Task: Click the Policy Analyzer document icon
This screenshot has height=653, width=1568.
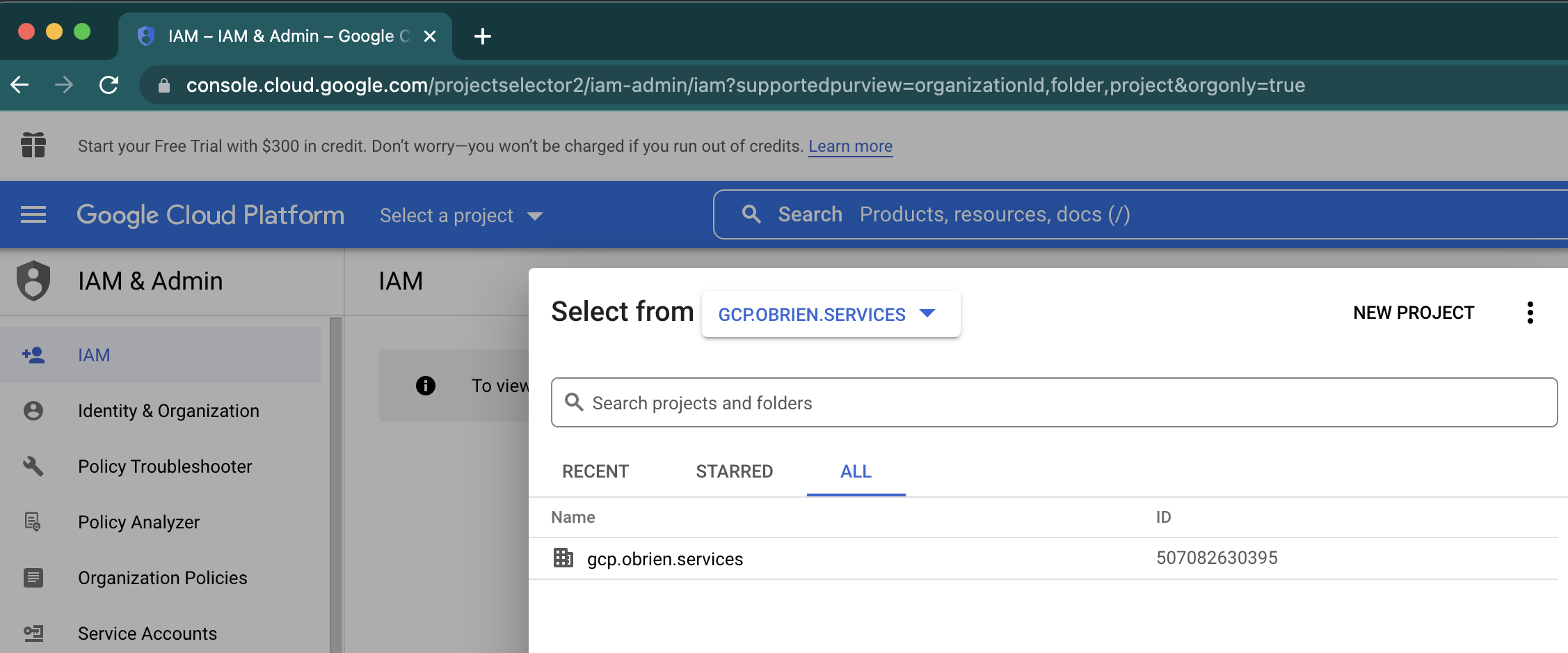Action: tap(33, 522)
